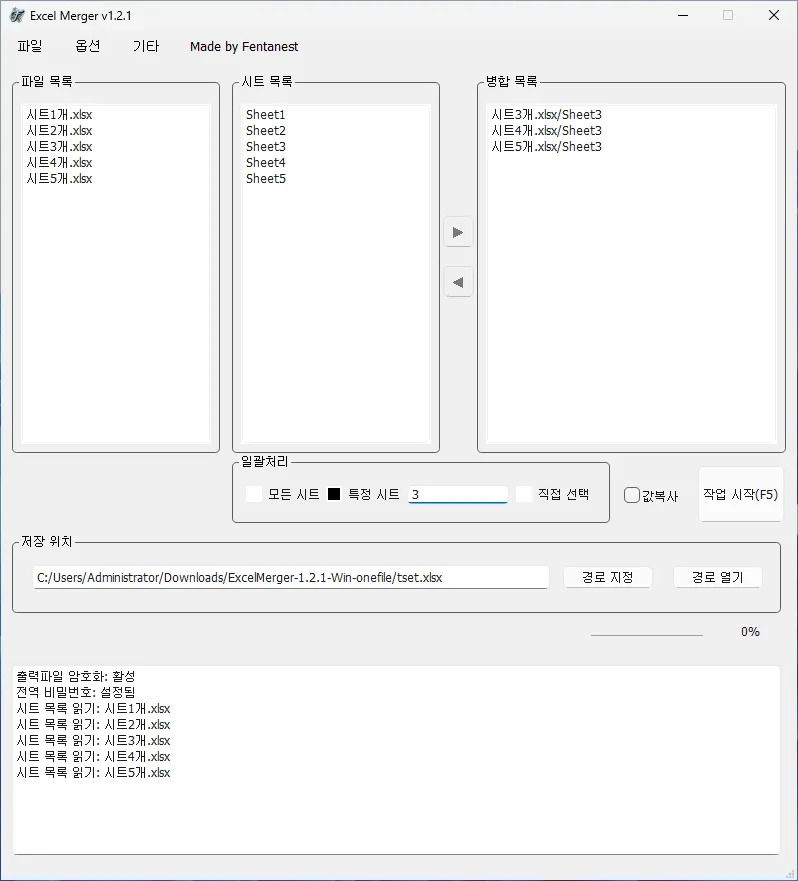Select Sheet3 in the sheet list

(335, 147)
